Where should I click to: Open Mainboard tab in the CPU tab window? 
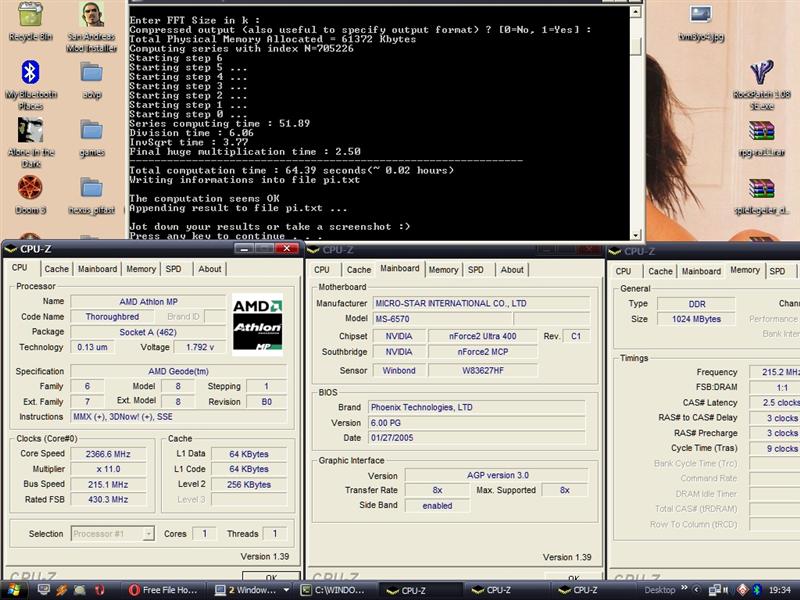97,269
